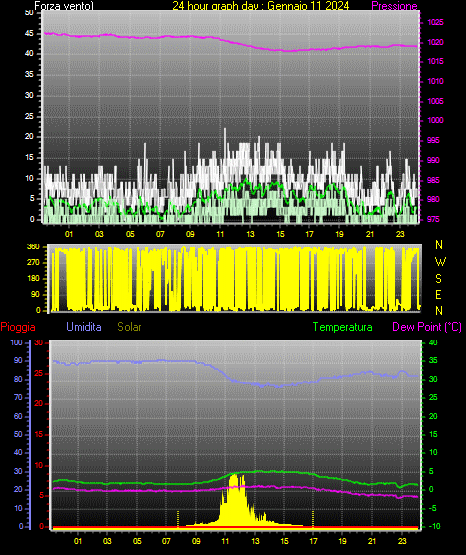Click the blue 70 humidity axis value

(18, 397)
